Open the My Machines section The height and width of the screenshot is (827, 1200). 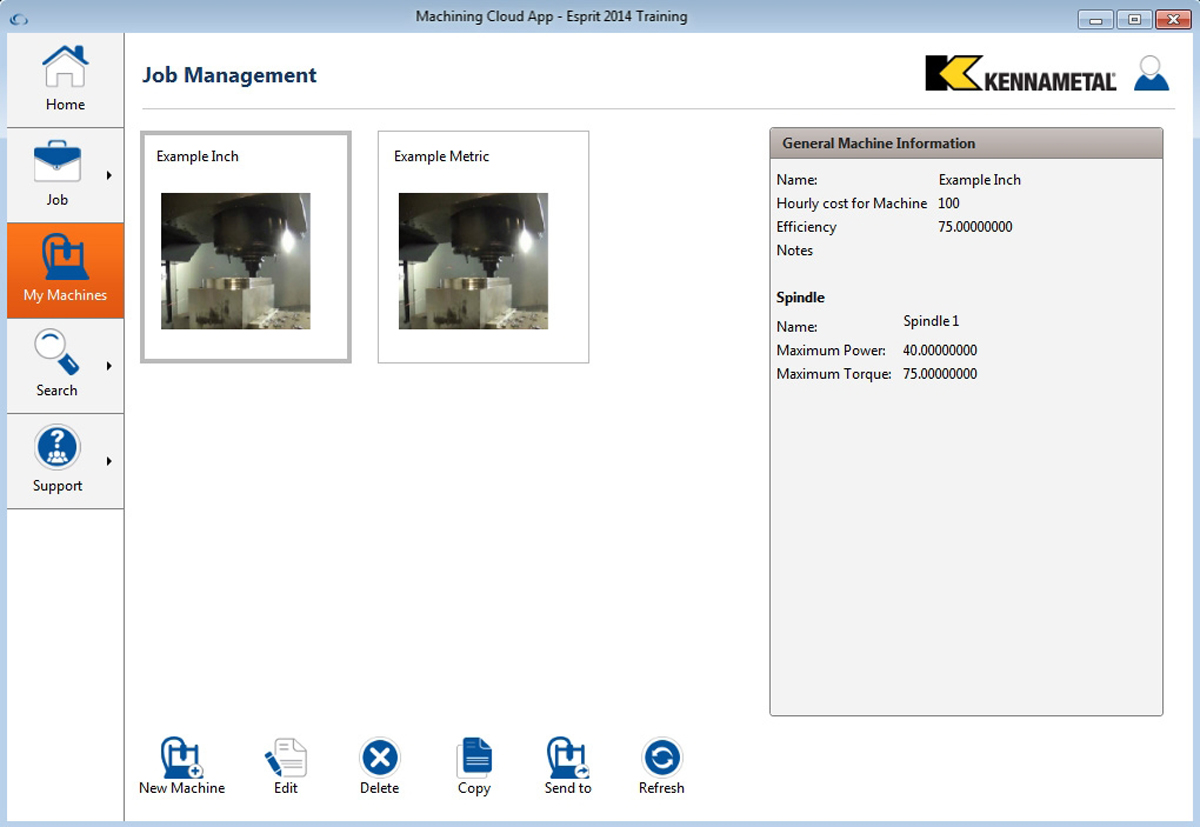(65, 270)
